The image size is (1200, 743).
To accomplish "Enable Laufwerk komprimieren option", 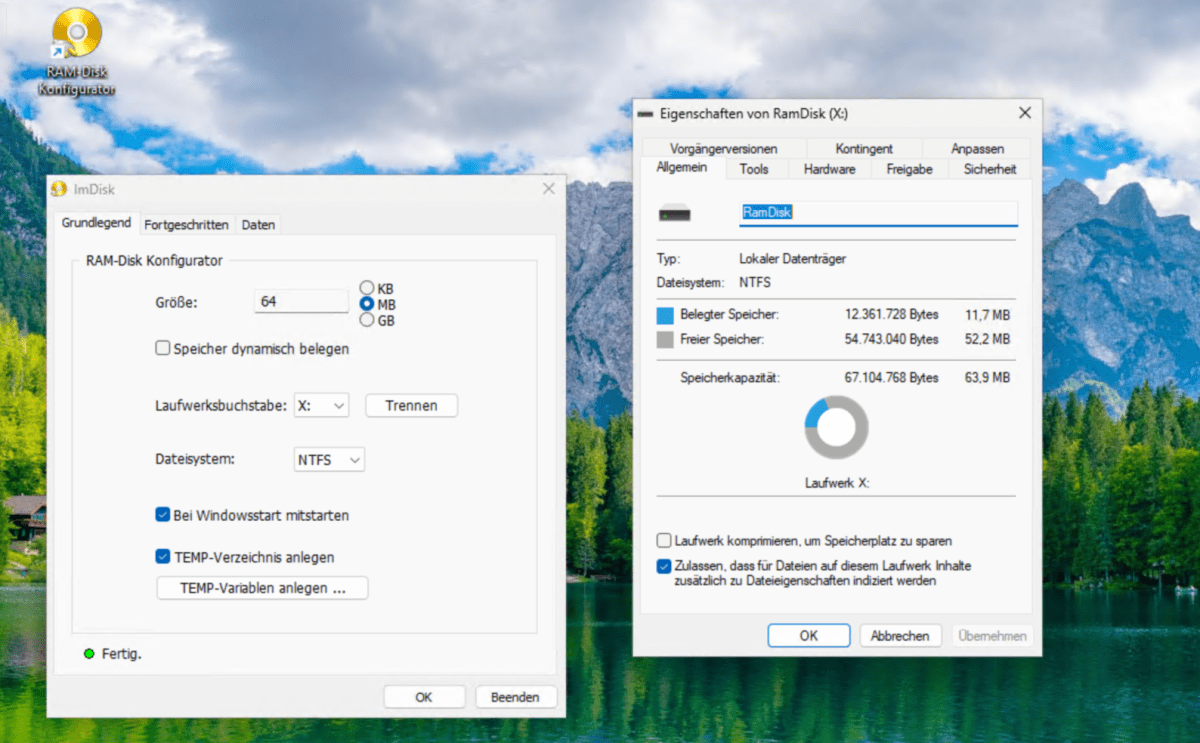I will [663, 540].
